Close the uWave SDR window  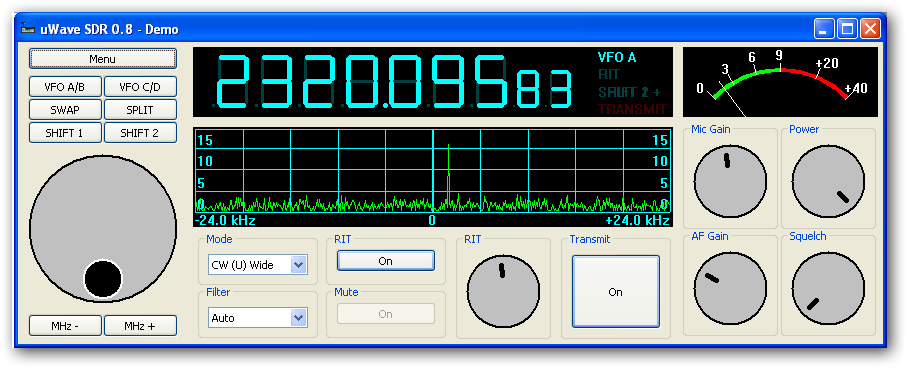pos(870,28)
